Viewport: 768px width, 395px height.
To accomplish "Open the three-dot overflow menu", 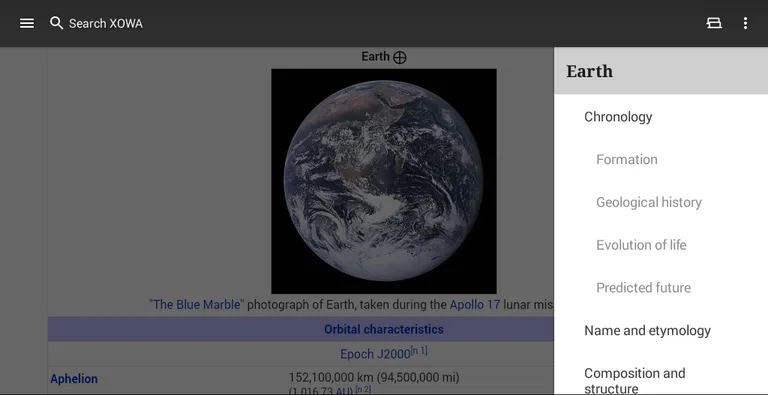I will click(x=745, y=23).
